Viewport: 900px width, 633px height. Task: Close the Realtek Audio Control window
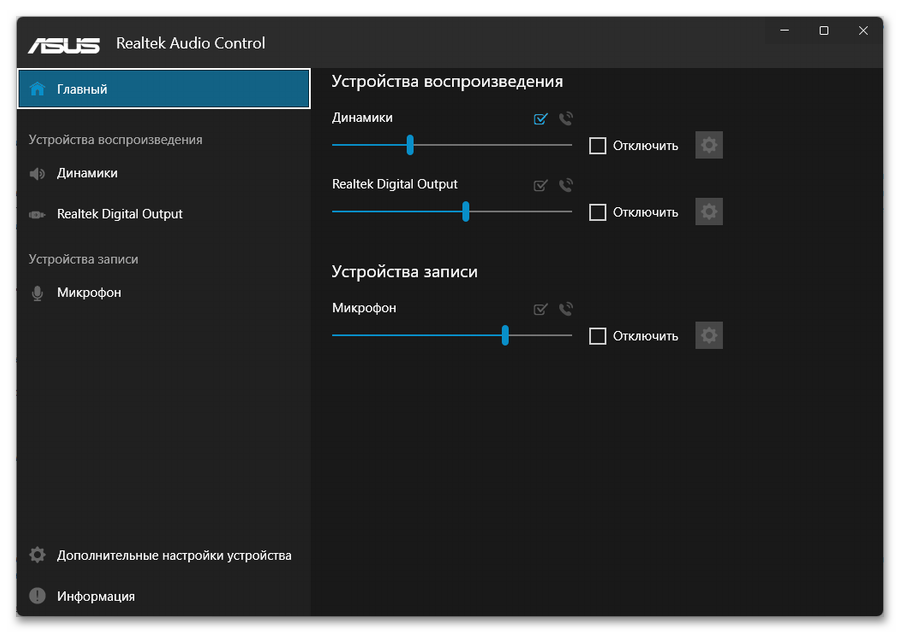(863, 30)
